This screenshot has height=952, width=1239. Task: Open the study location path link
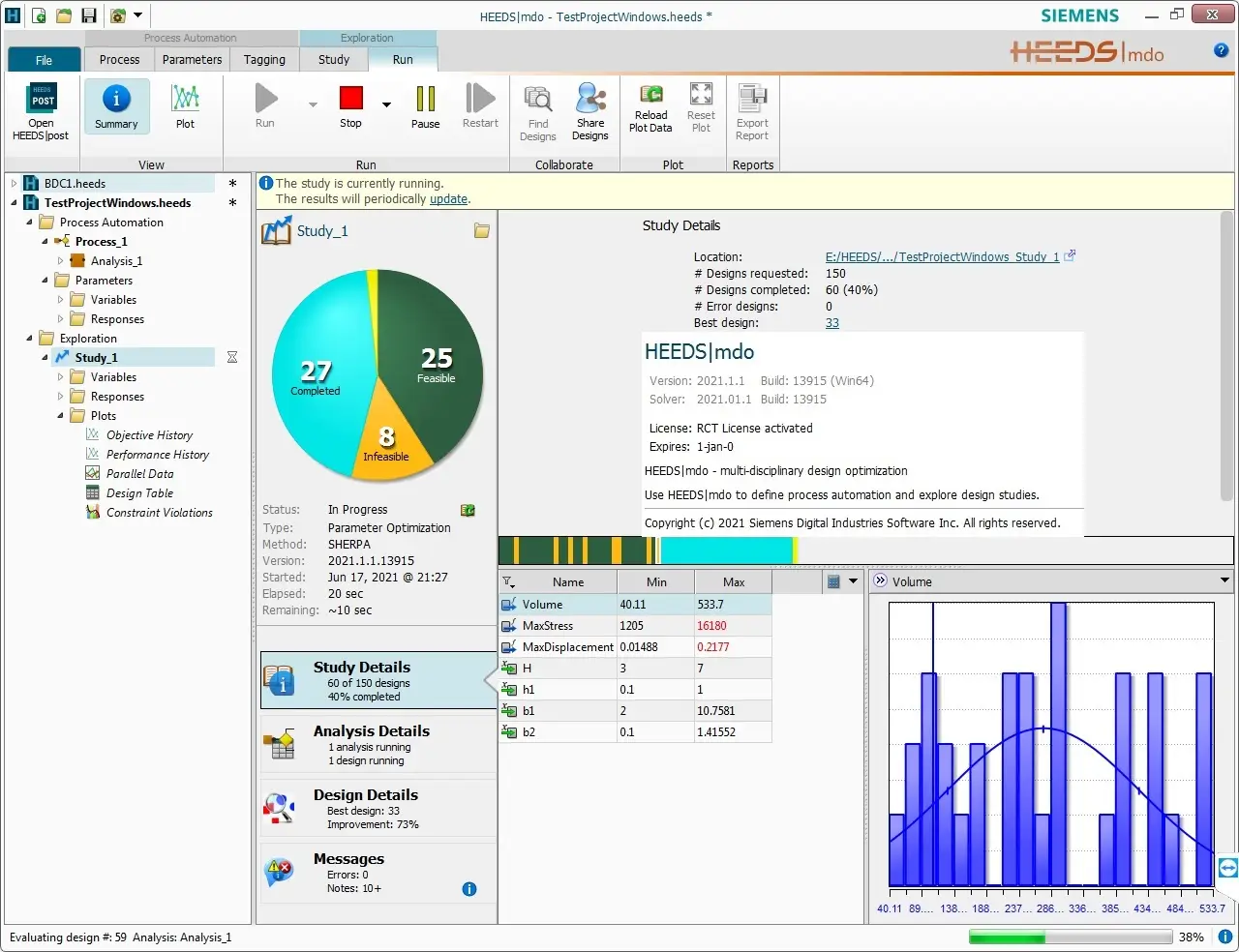[942, 257]
